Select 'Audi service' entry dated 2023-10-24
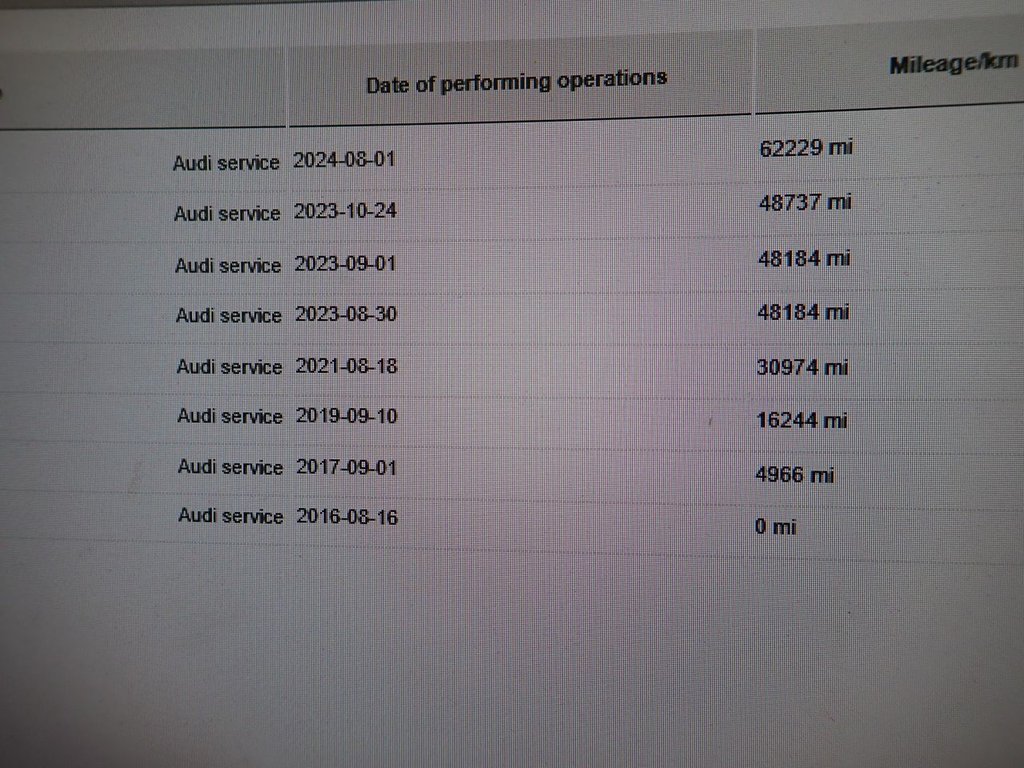The height and width of the screenshot is (768, 1024). coord(227,214)
